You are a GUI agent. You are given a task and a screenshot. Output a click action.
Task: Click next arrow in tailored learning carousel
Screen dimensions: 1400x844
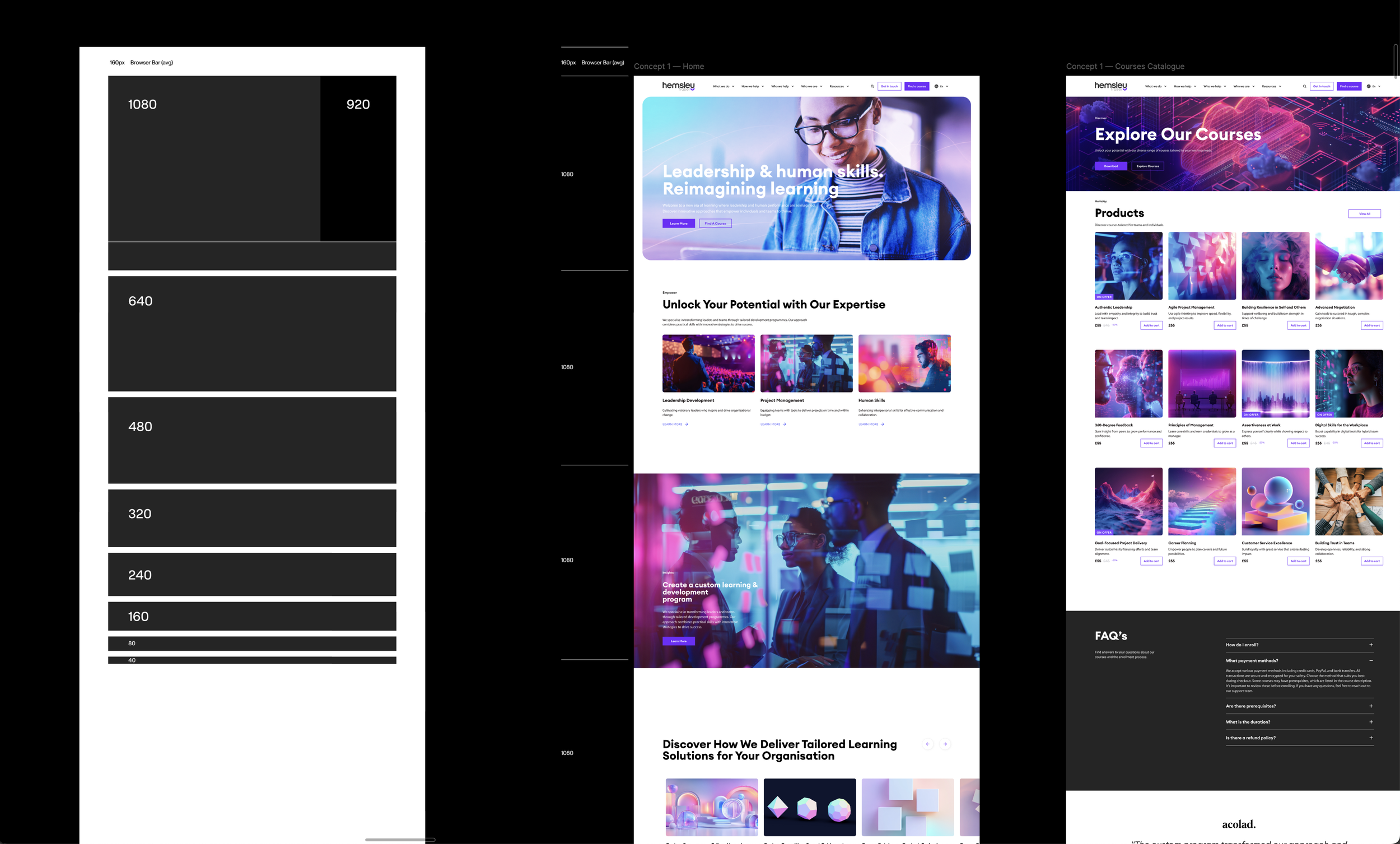coord(945,744)
